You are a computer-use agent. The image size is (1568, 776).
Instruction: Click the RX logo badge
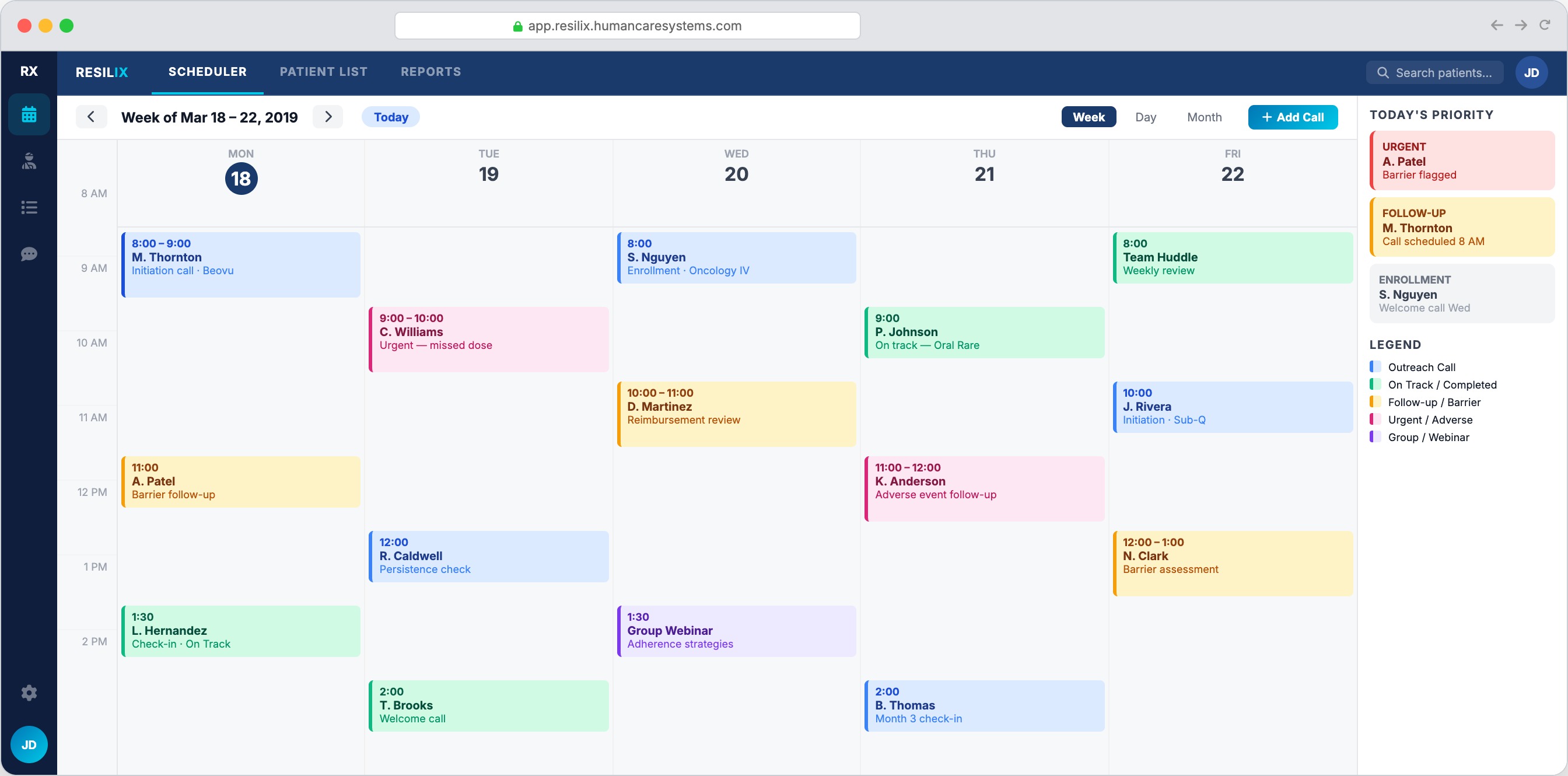tap(29, 71)
